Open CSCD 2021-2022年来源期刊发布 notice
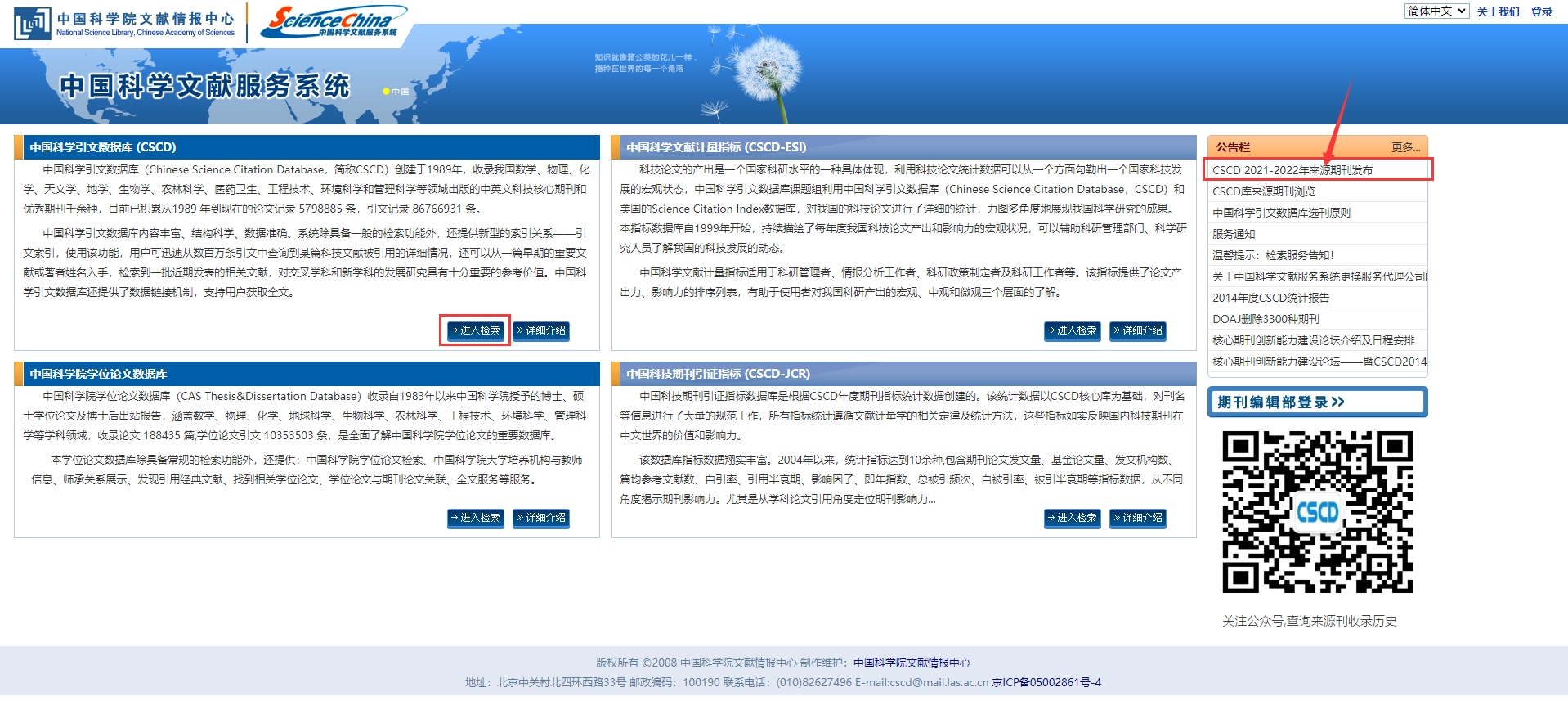Image resolution: width=1568 pixels, height=701 pixels. [x=1292, y=170]
